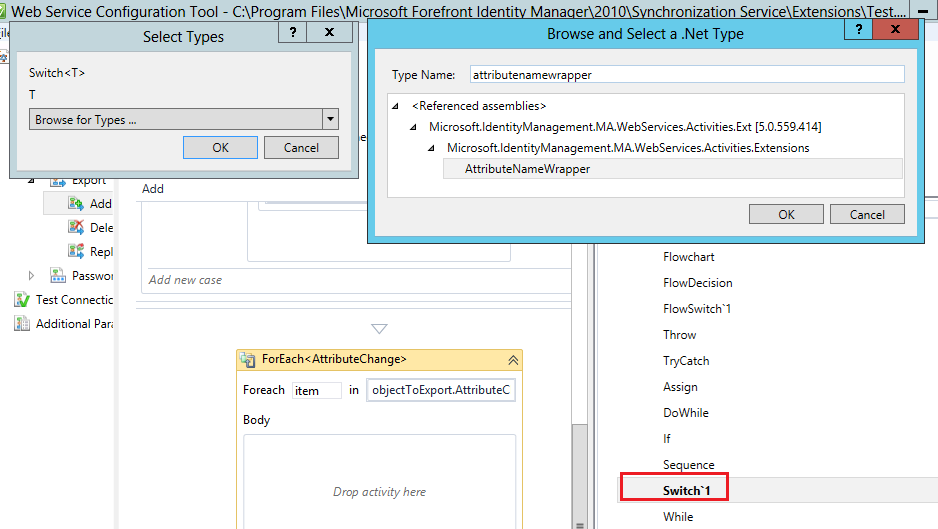Close the Select Types dialog
This screenshot has width=938, height=529.
[x=329, y=32]
